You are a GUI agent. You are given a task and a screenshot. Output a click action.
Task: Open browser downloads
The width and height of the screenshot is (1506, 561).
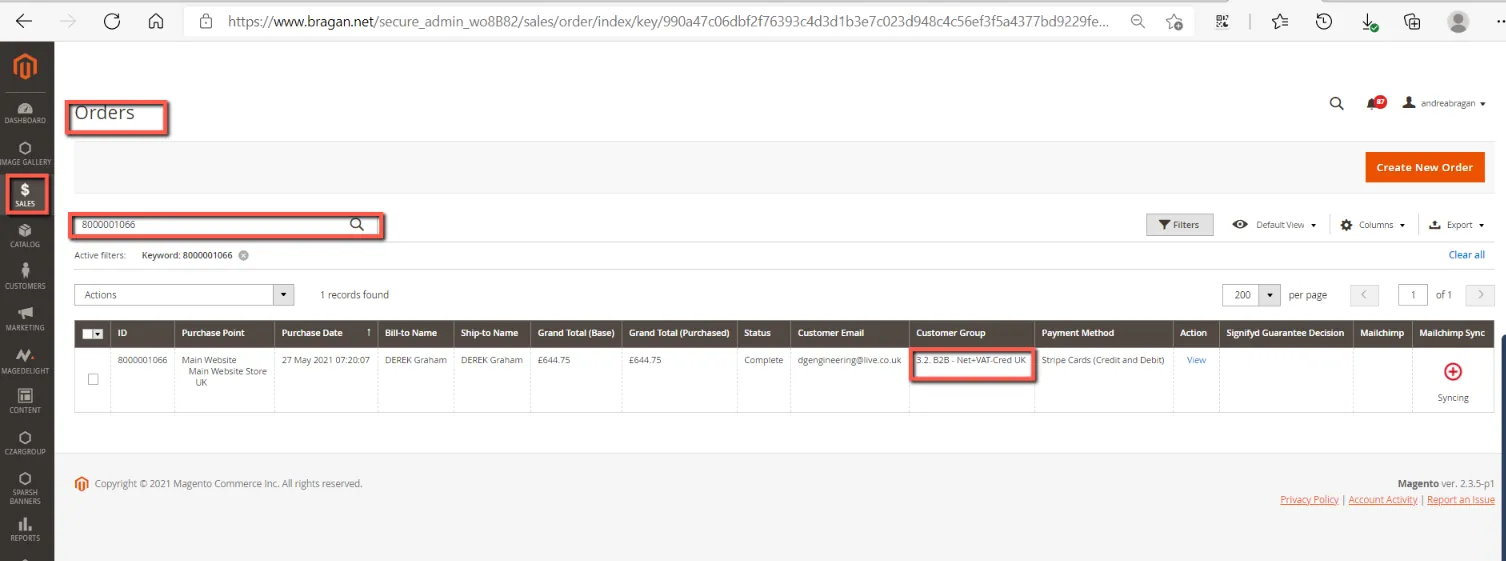(x=1369, y=21)
